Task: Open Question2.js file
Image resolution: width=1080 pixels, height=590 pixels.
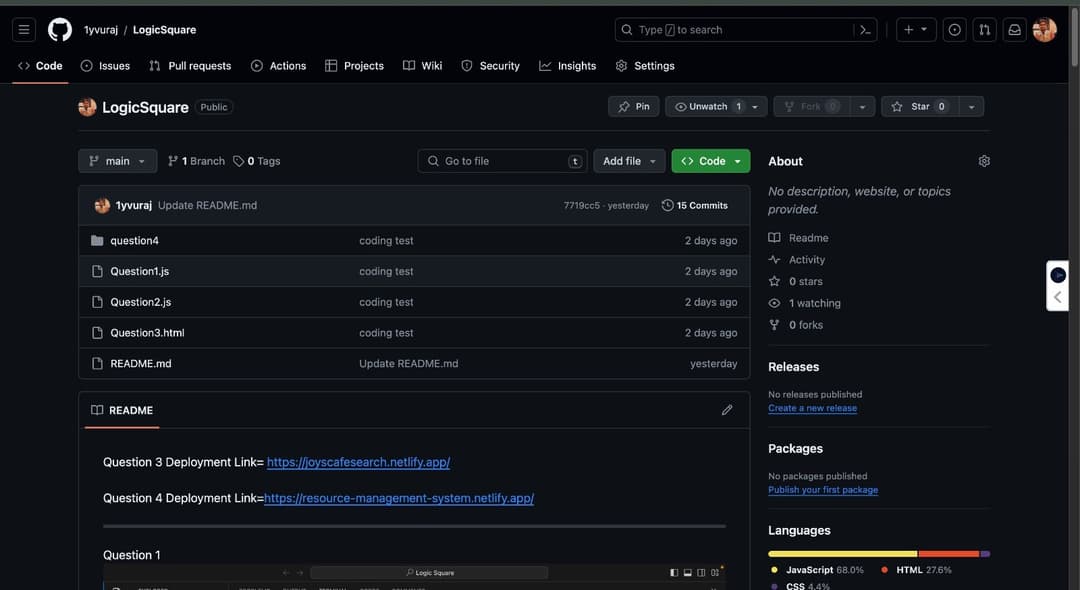Action: [141, 302]
